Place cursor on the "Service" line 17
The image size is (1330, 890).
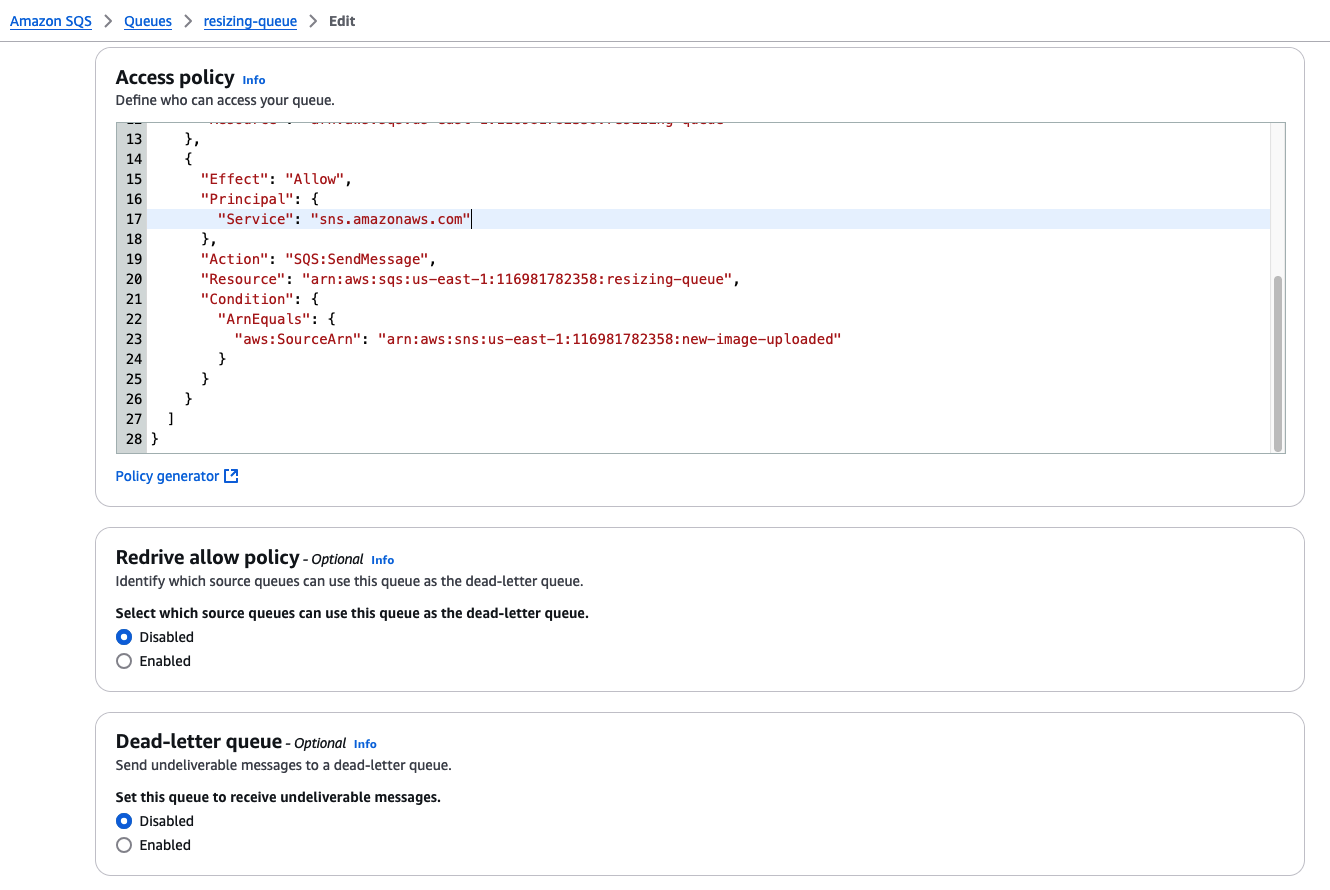coord(709,219)
